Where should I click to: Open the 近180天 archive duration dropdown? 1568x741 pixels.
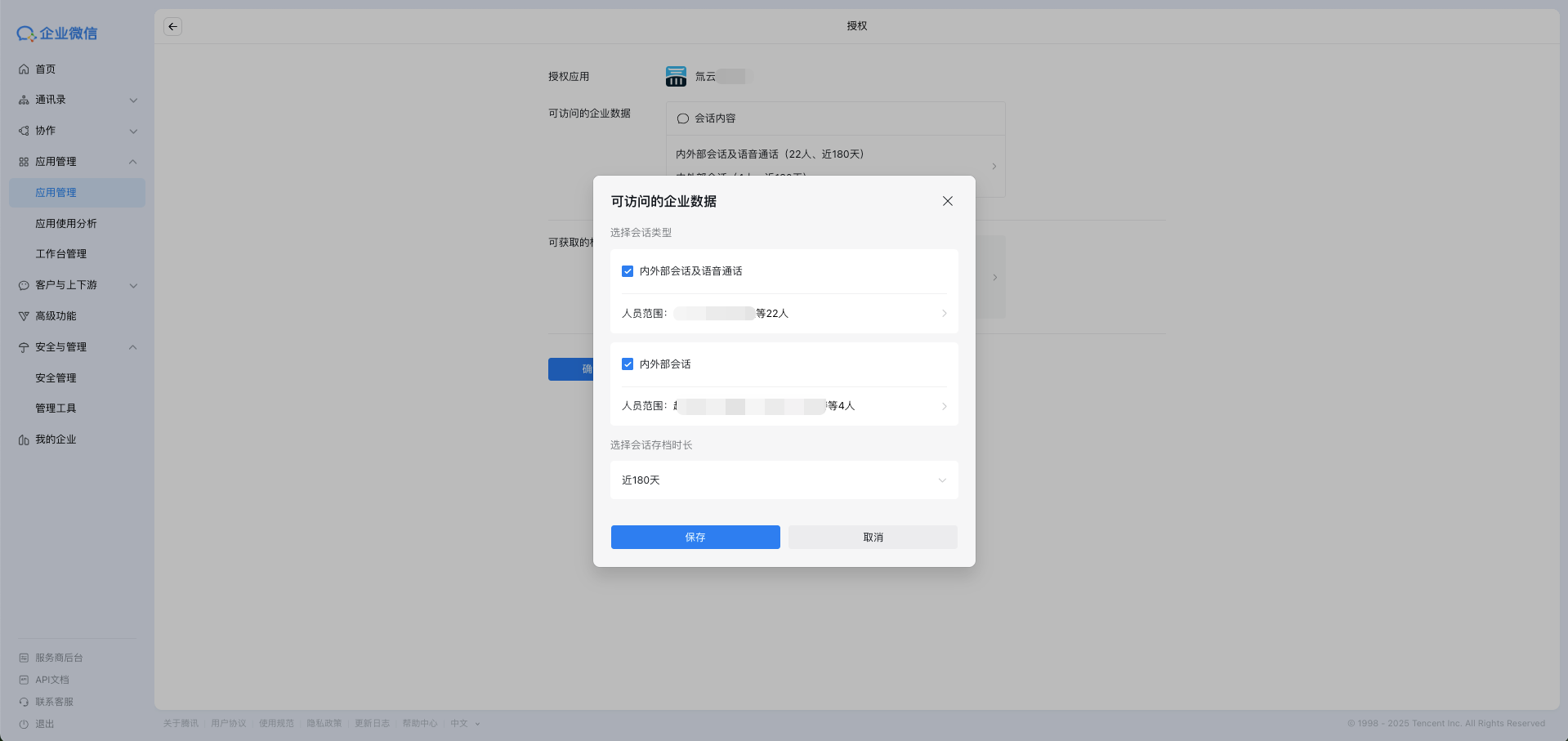[x=784, y=480]
